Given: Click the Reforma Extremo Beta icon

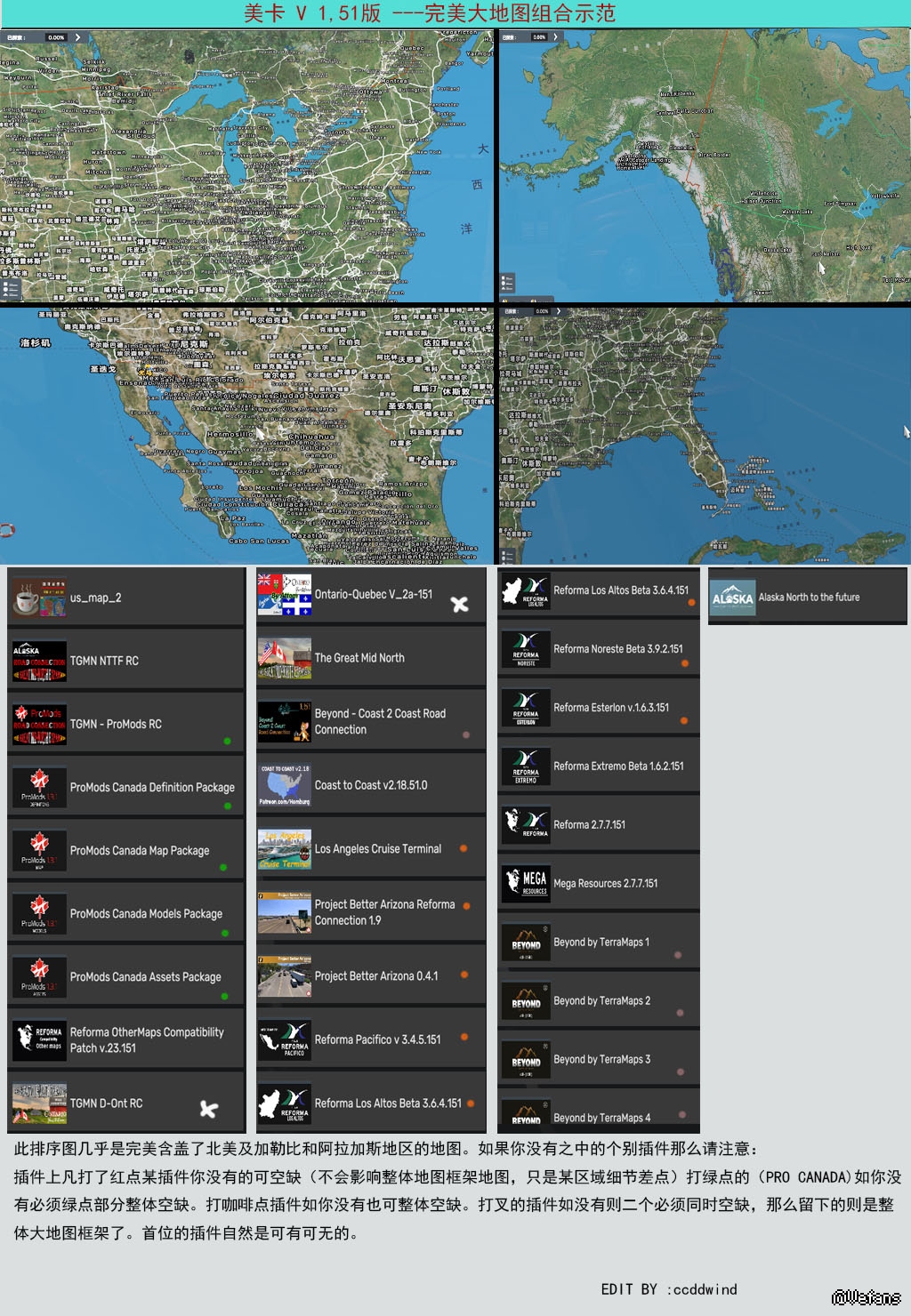Looking at the screenshot, I should [526, 767].
